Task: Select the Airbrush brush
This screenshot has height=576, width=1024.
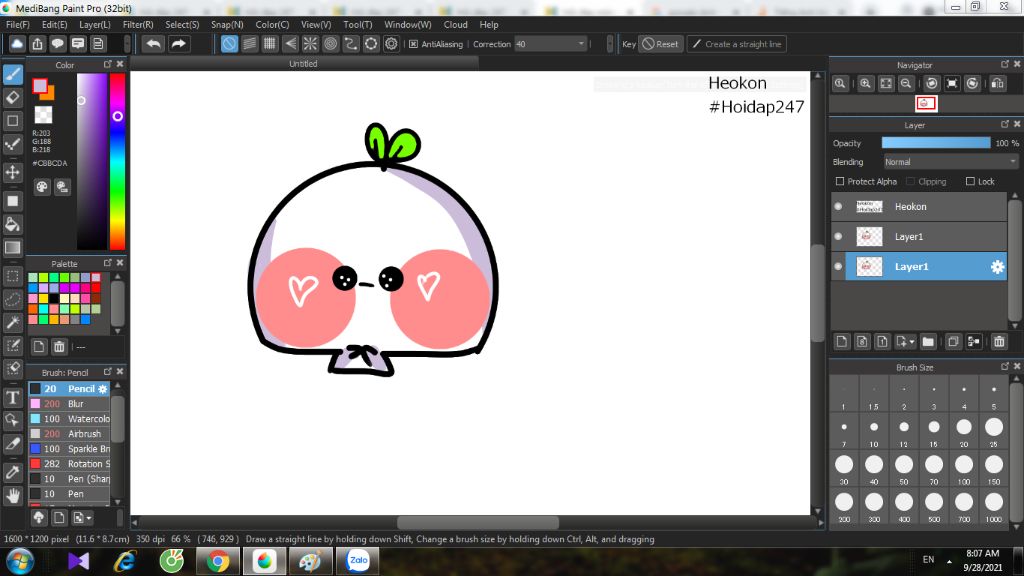Action: tap(69, 434)
